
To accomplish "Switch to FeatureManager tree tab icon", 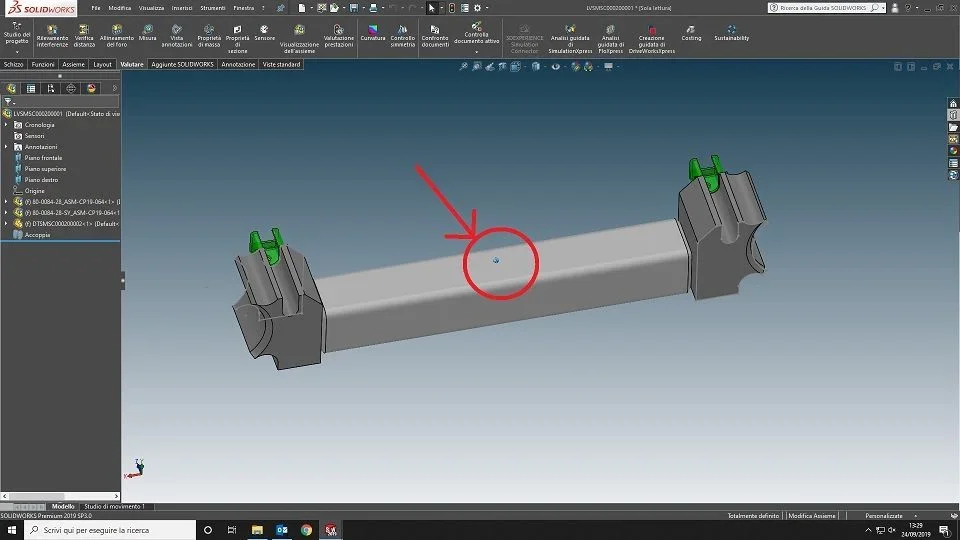I will point(11,89).
